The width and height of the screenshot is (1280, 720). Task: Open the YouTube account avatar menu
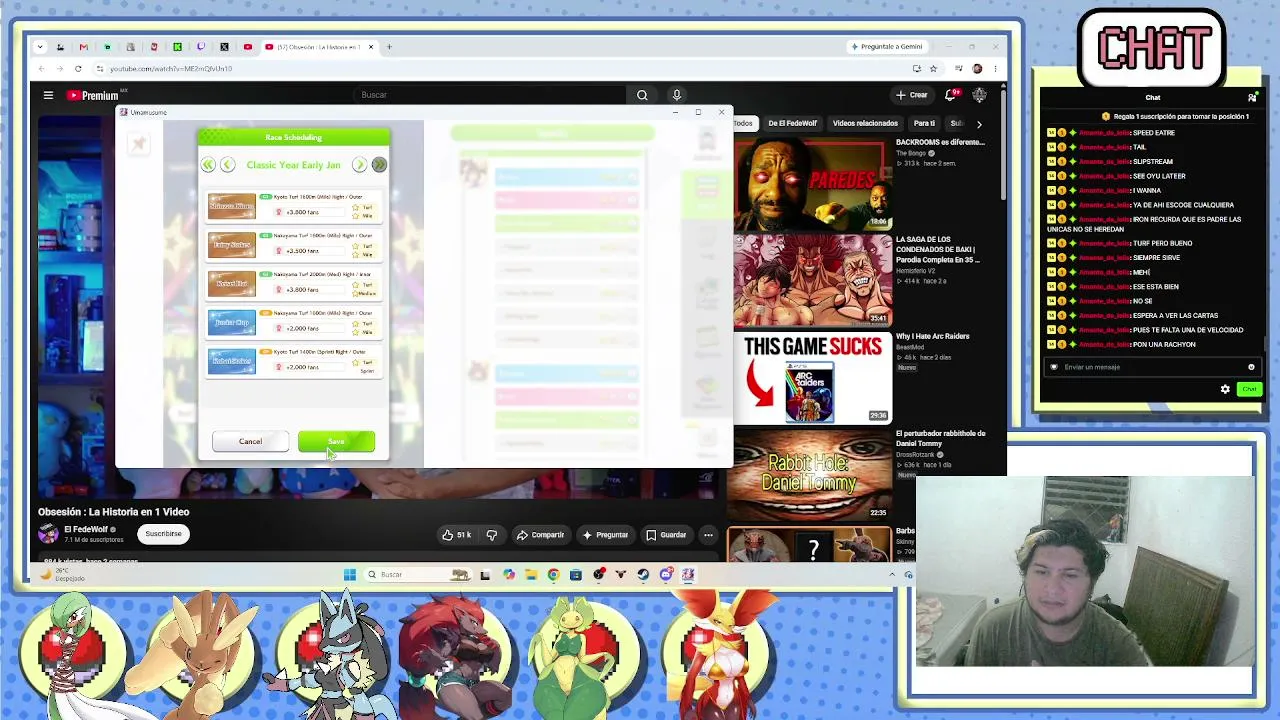click(979, 95)
